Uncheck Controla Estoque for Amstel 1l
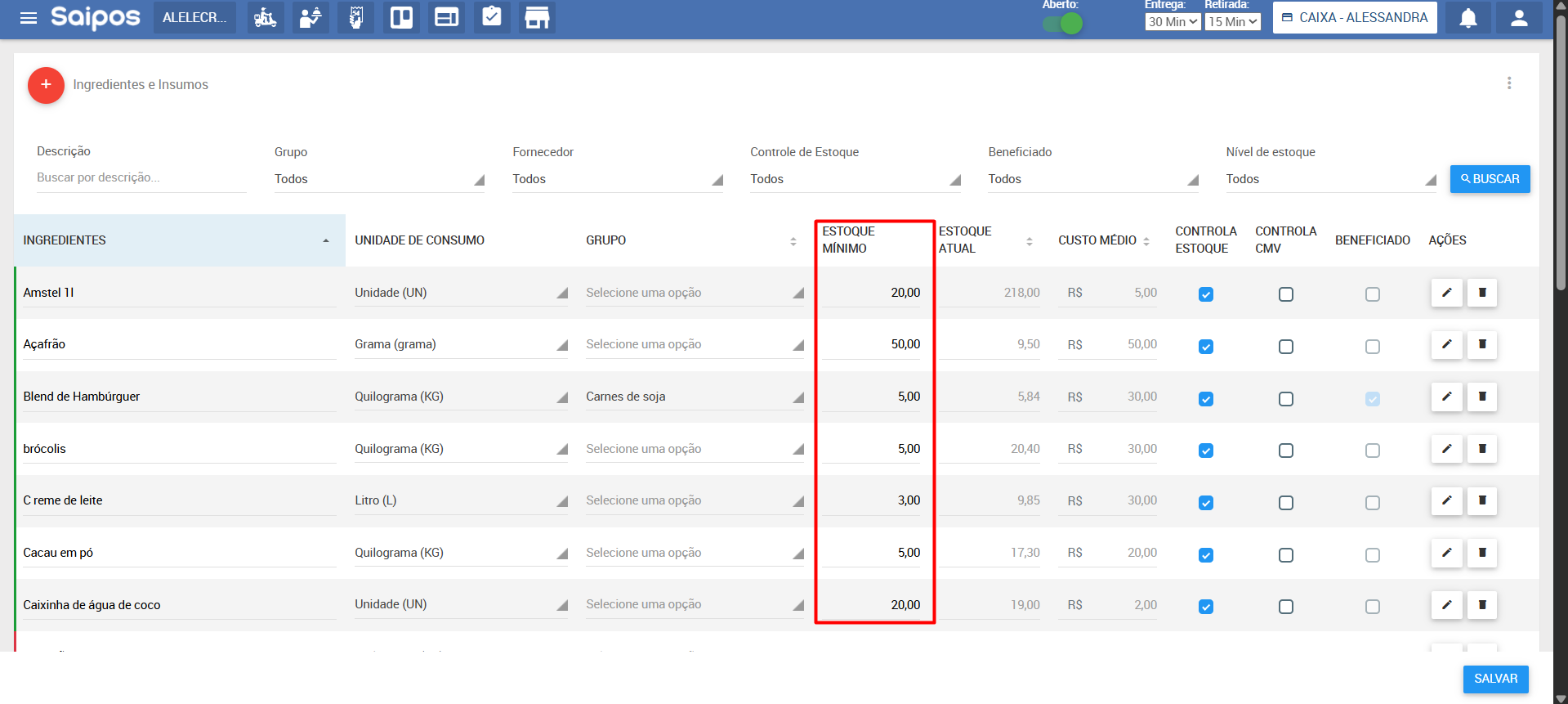The width and height of the screenshot is (1568, 704). pyautogui.click(x=1205, y=294)
